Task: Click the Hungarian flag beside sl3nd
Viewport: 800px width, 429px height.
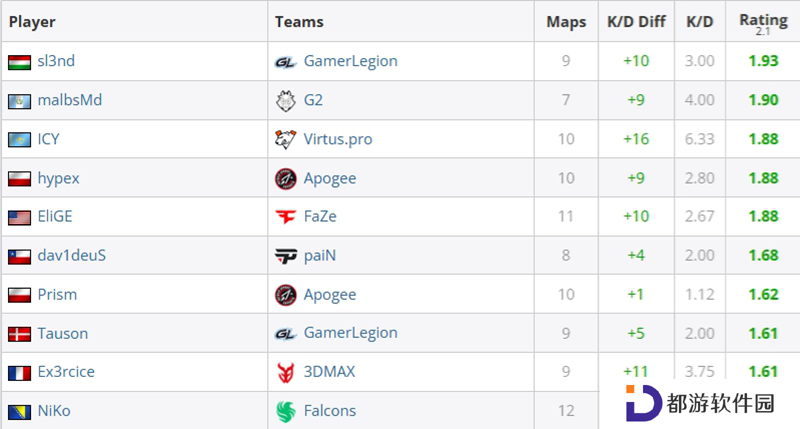Action: (x=19, y=62)
